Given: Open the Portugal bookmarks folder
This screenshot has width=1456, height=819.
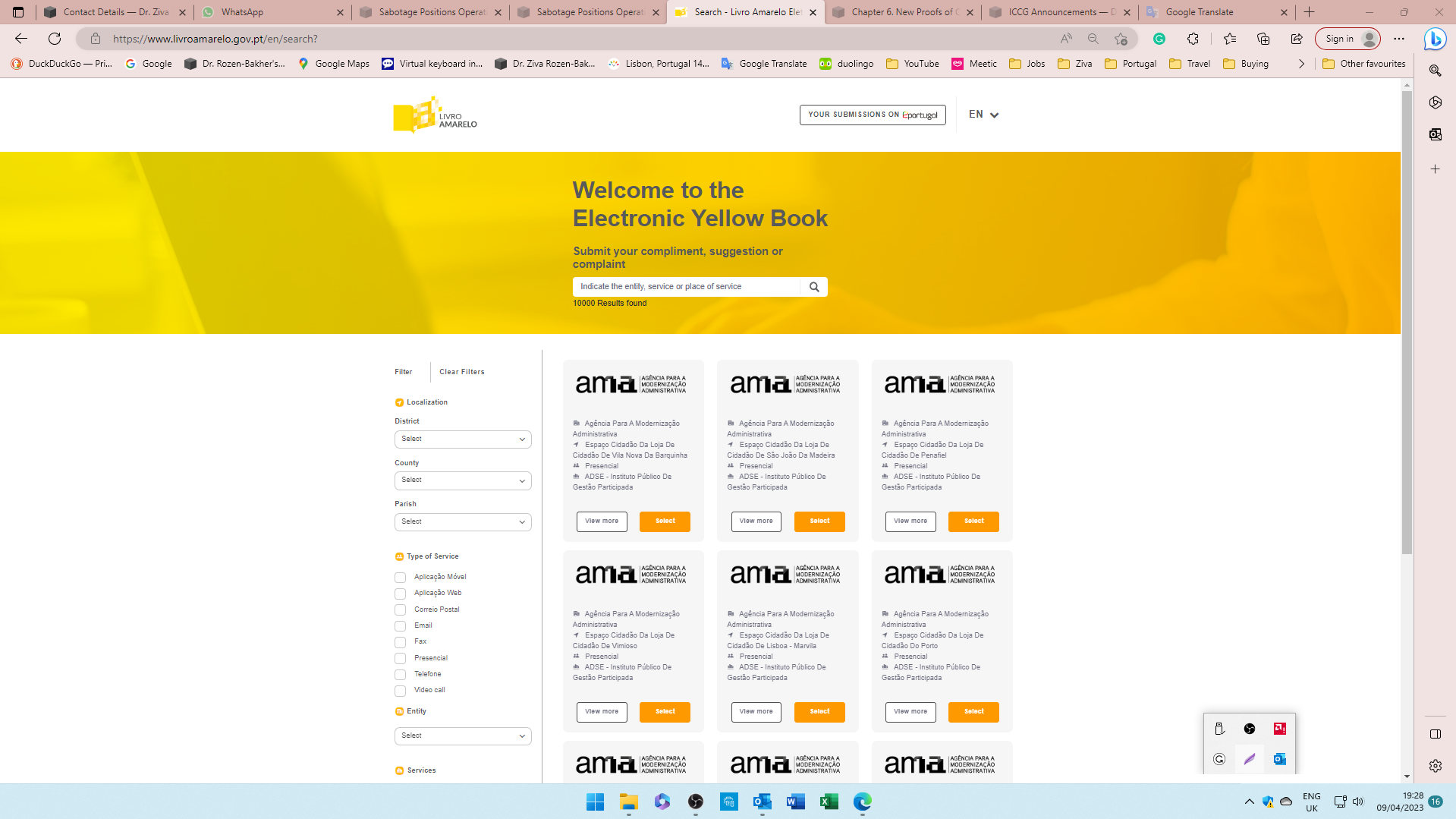Looking at the screenshot, I should 1131,64.
